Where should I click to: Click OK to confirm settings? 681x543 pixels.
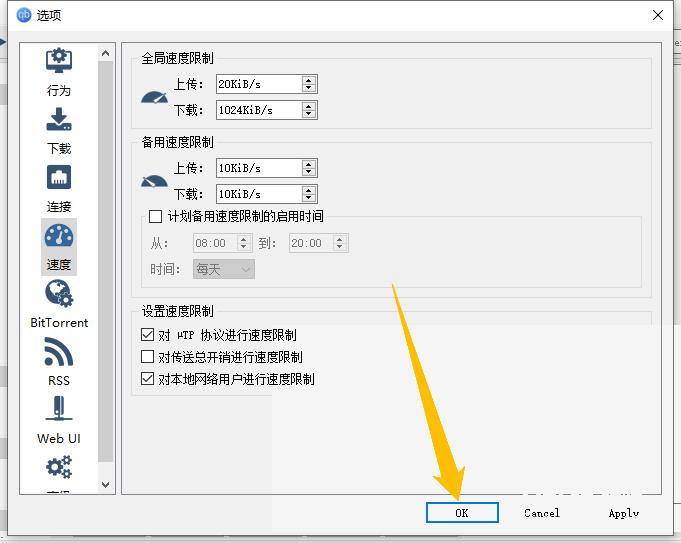462,513
